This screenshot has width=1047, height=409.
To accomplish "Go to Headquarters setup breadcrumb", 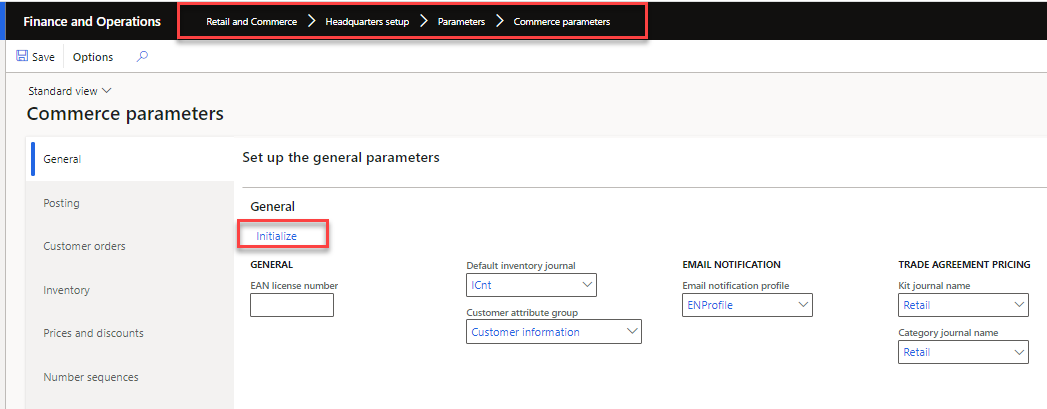I will [367, 22].
